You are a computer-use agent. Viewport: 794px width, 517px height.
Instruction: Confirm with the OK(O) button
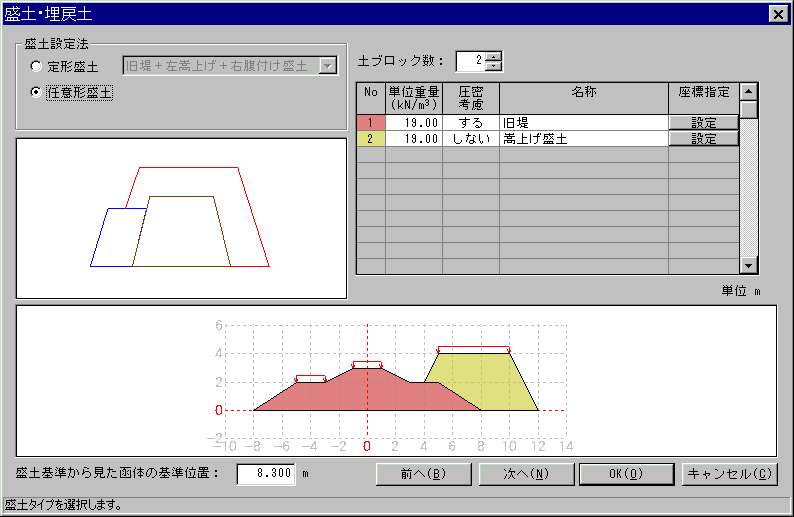626,474
